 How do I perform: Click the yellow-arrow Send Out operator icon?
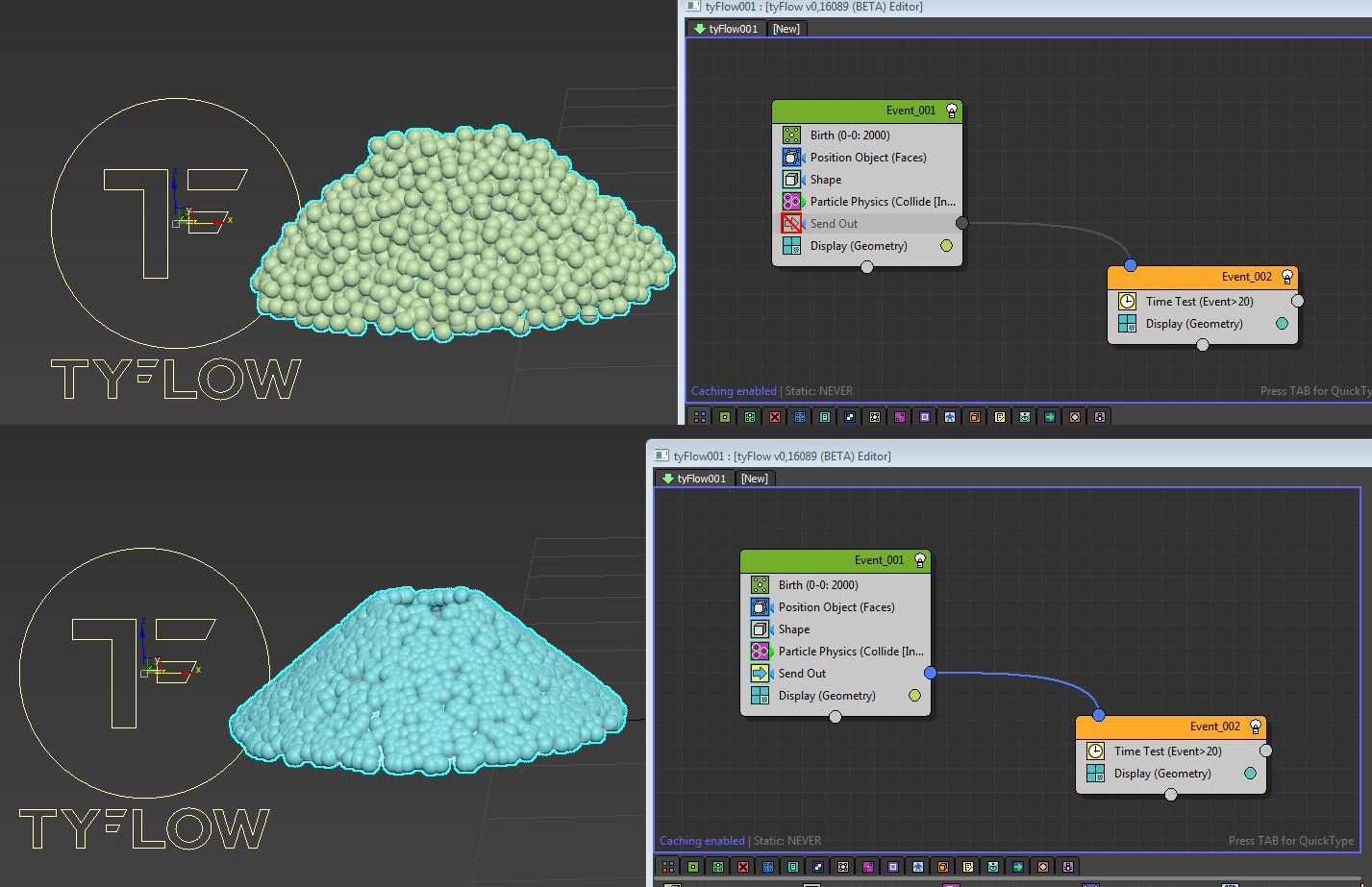760,674
